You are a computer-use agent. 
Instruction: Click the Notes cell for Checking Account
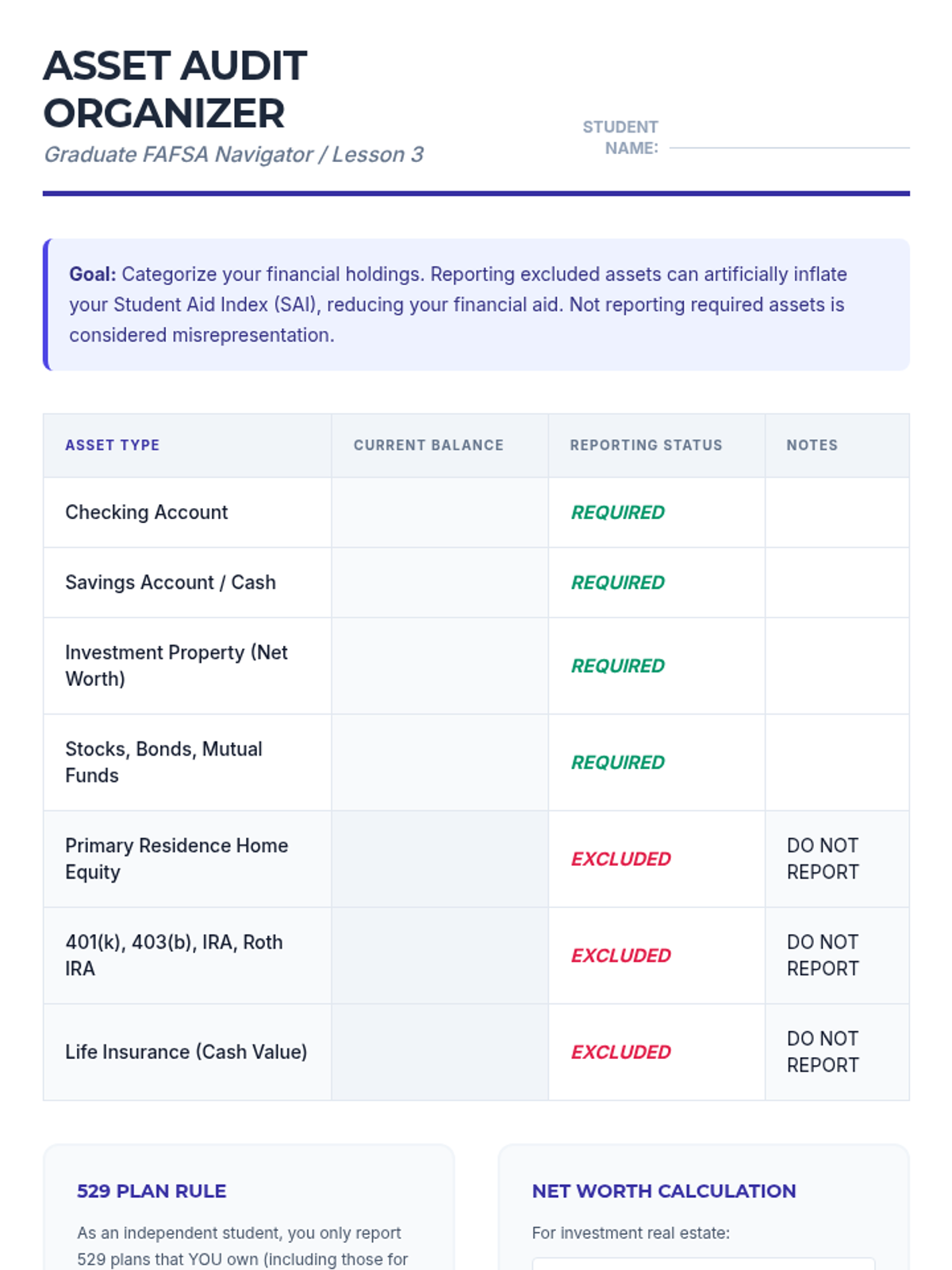click(837, 512)
